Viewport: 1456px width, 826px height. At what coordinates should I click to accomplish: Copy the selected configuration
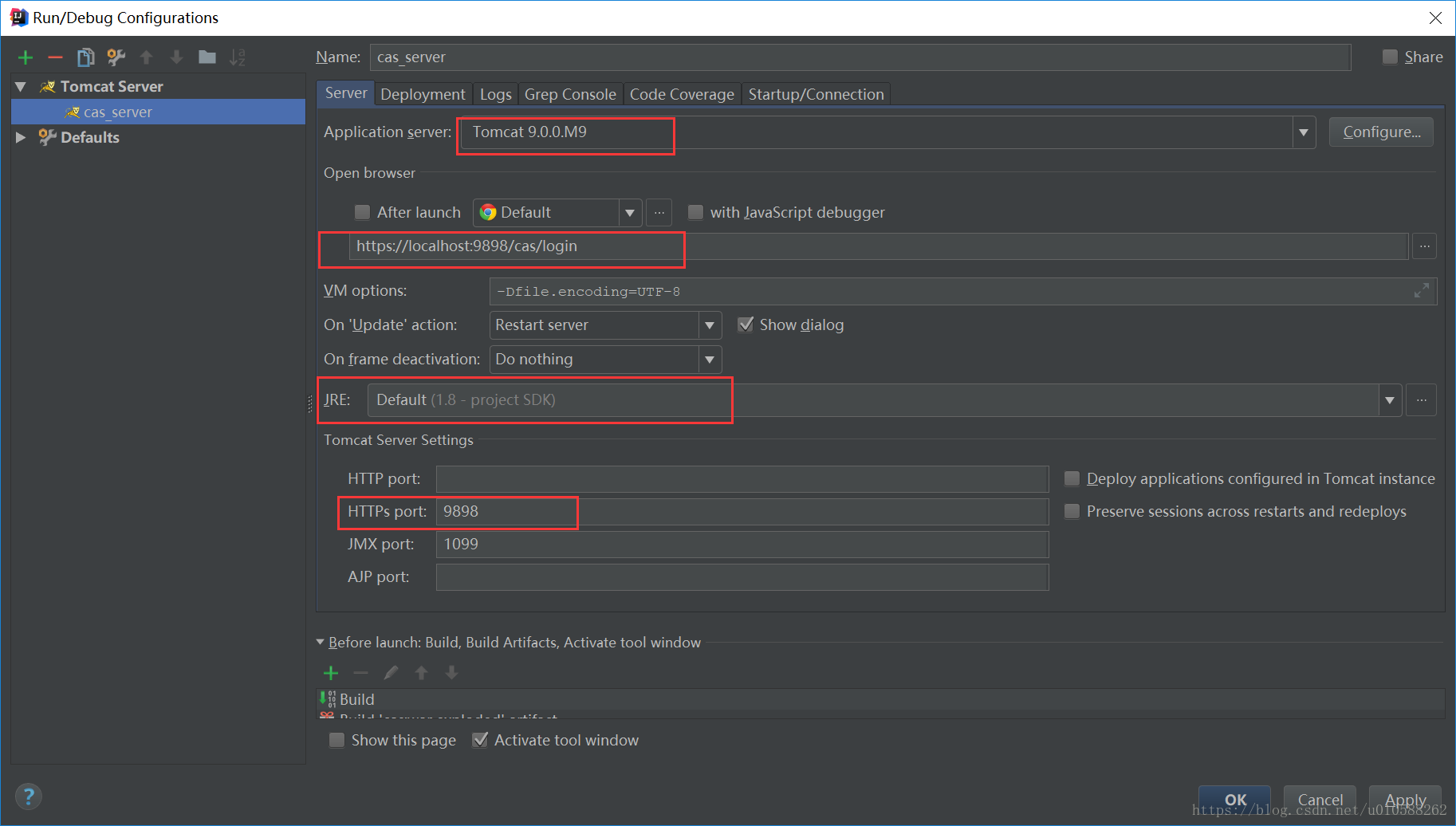point(85,57)
